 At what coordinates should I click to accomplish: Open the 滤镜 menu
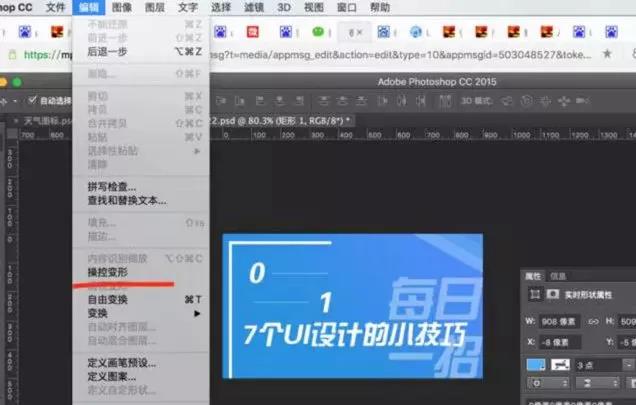point(254,7)
